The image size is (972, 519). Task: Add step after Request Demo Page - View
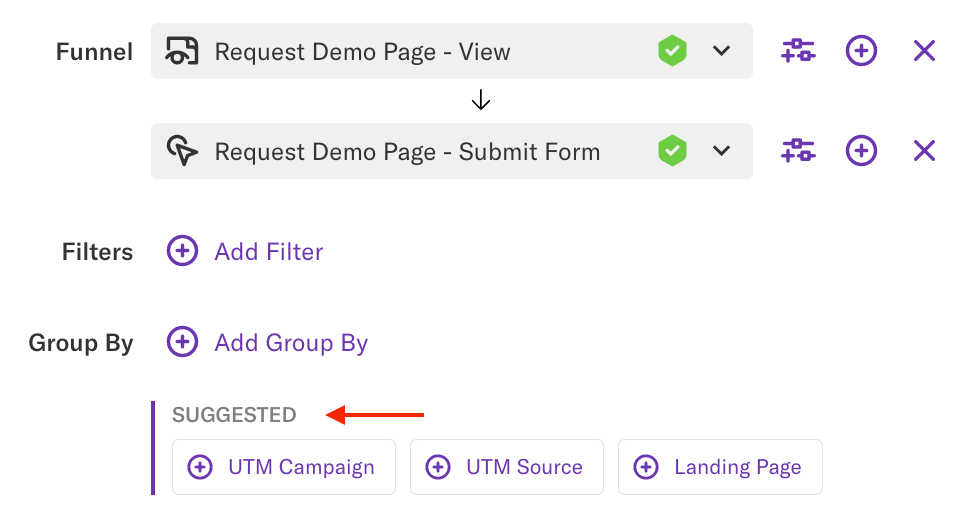pyautogui.click(x=861, y=50)
